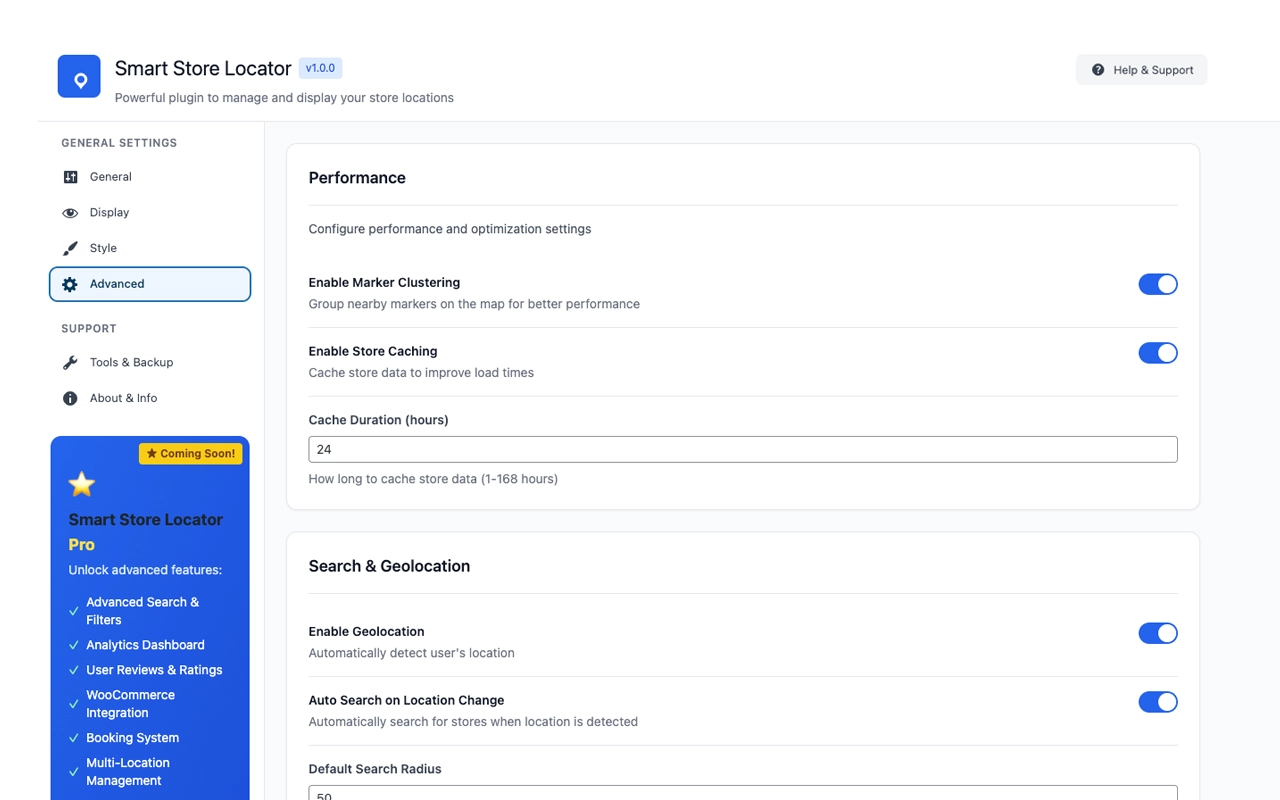This screenshot has height=800, width=1280.
Task: Click into the Default Search Radius field
Action: coord(742,793)
